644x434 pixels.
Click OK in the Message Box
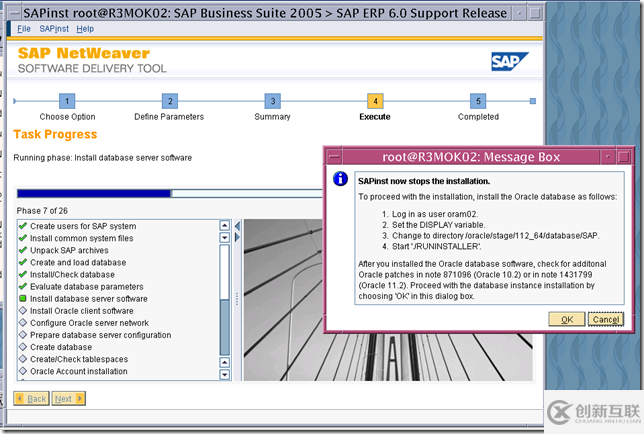[567, 319]
